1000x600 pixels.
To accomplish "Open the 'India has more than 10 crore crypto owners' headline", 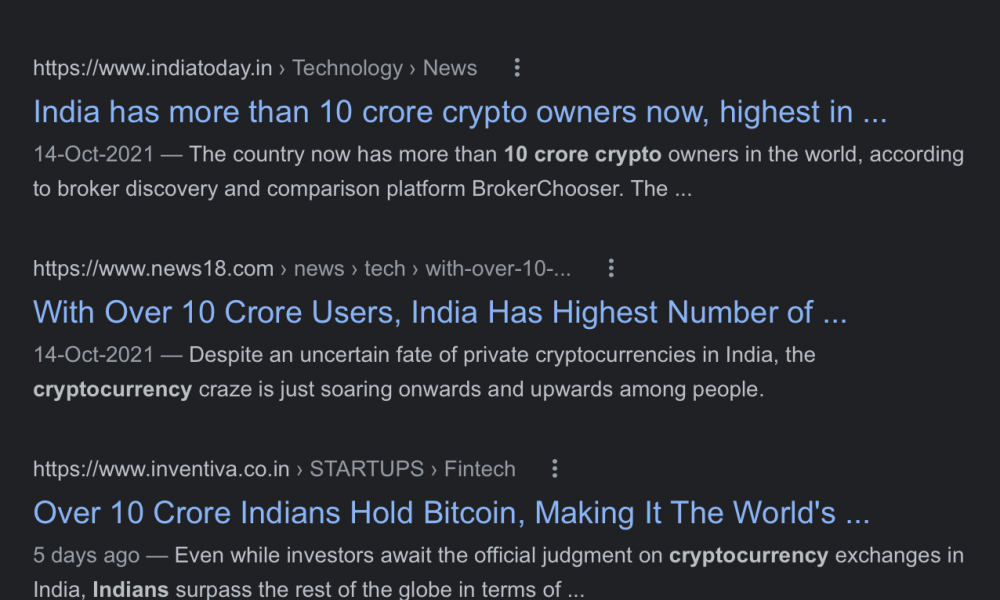I will click(x=460, y=112).
